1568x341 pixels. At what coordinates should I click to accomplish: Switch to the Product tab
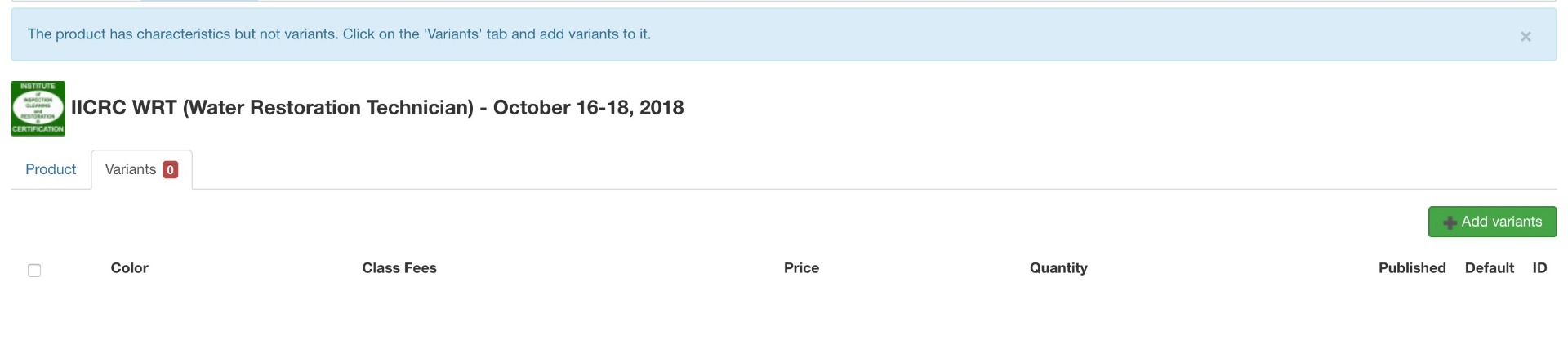pyautogui.click(x=51, y=169)
